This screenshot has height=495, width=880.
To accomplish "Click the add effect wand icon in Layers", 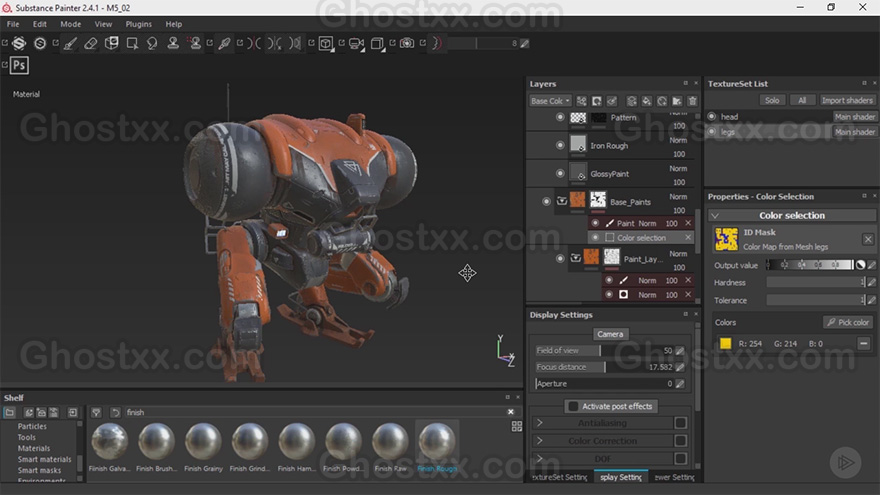I will pyautogui.click(x=581, y=101).
